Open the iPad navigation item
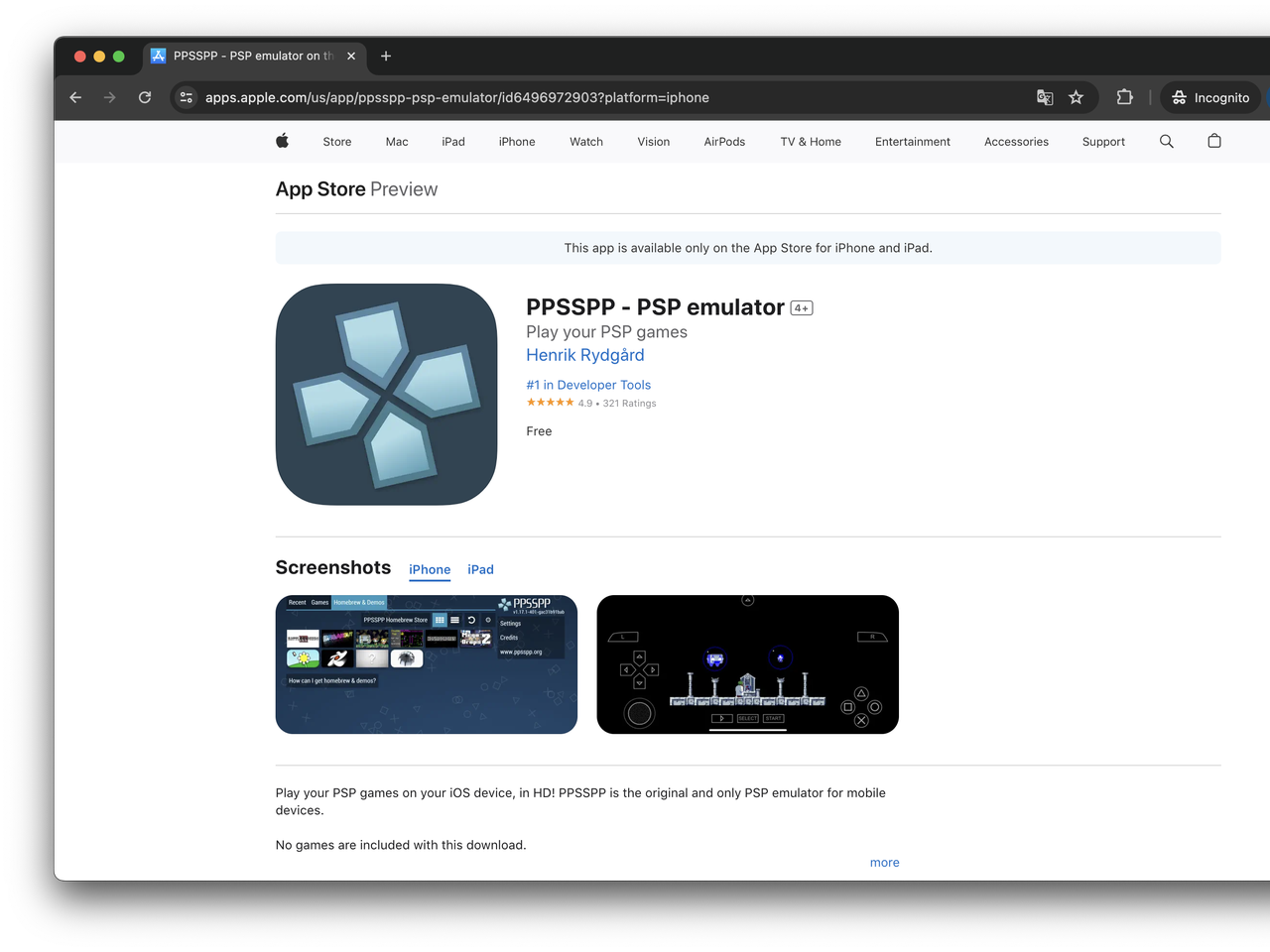The width and height of the screenshot is (1270, 952). click(x=453, y=142)
